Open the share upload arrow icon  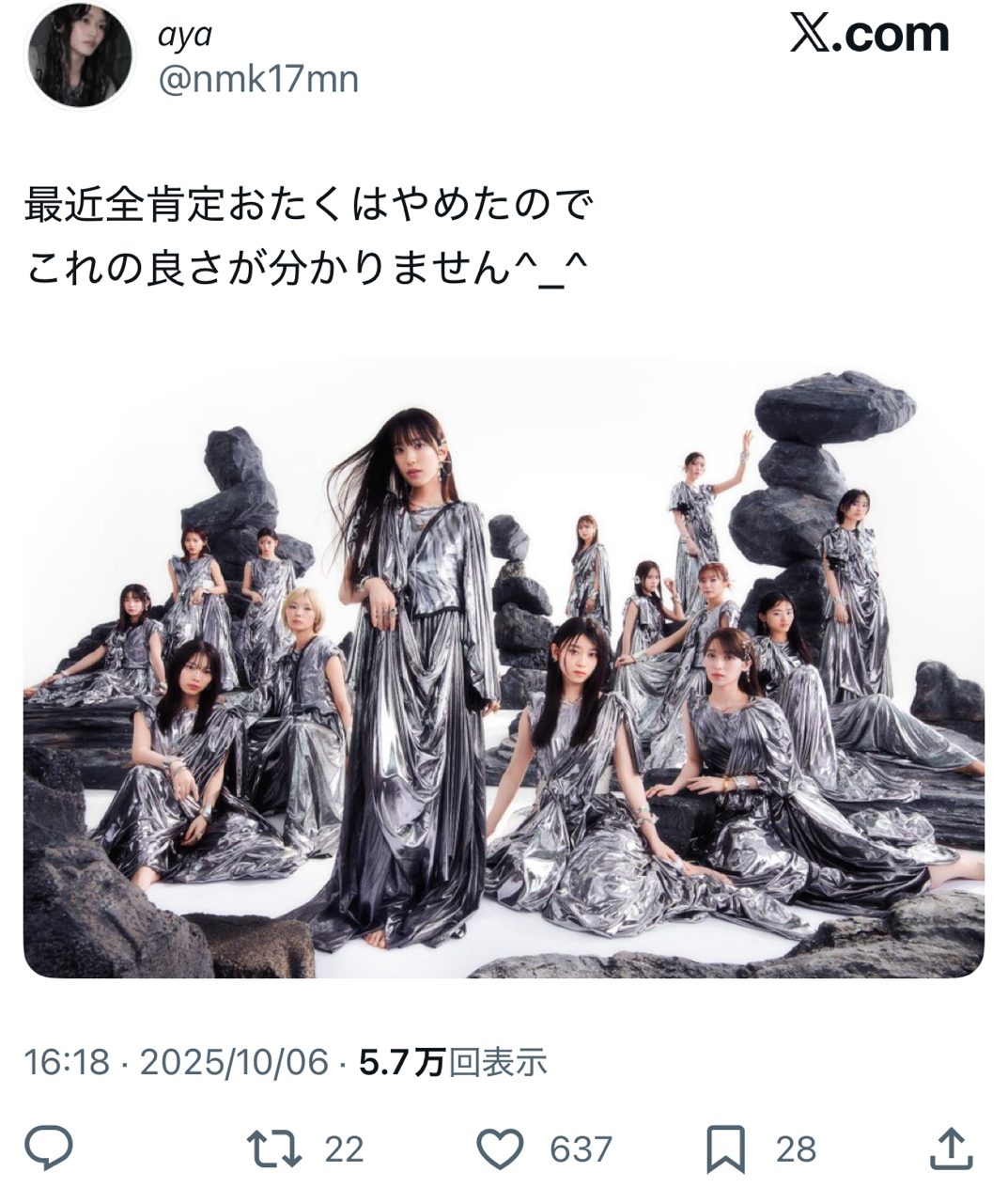click(x=950, y=1148)
